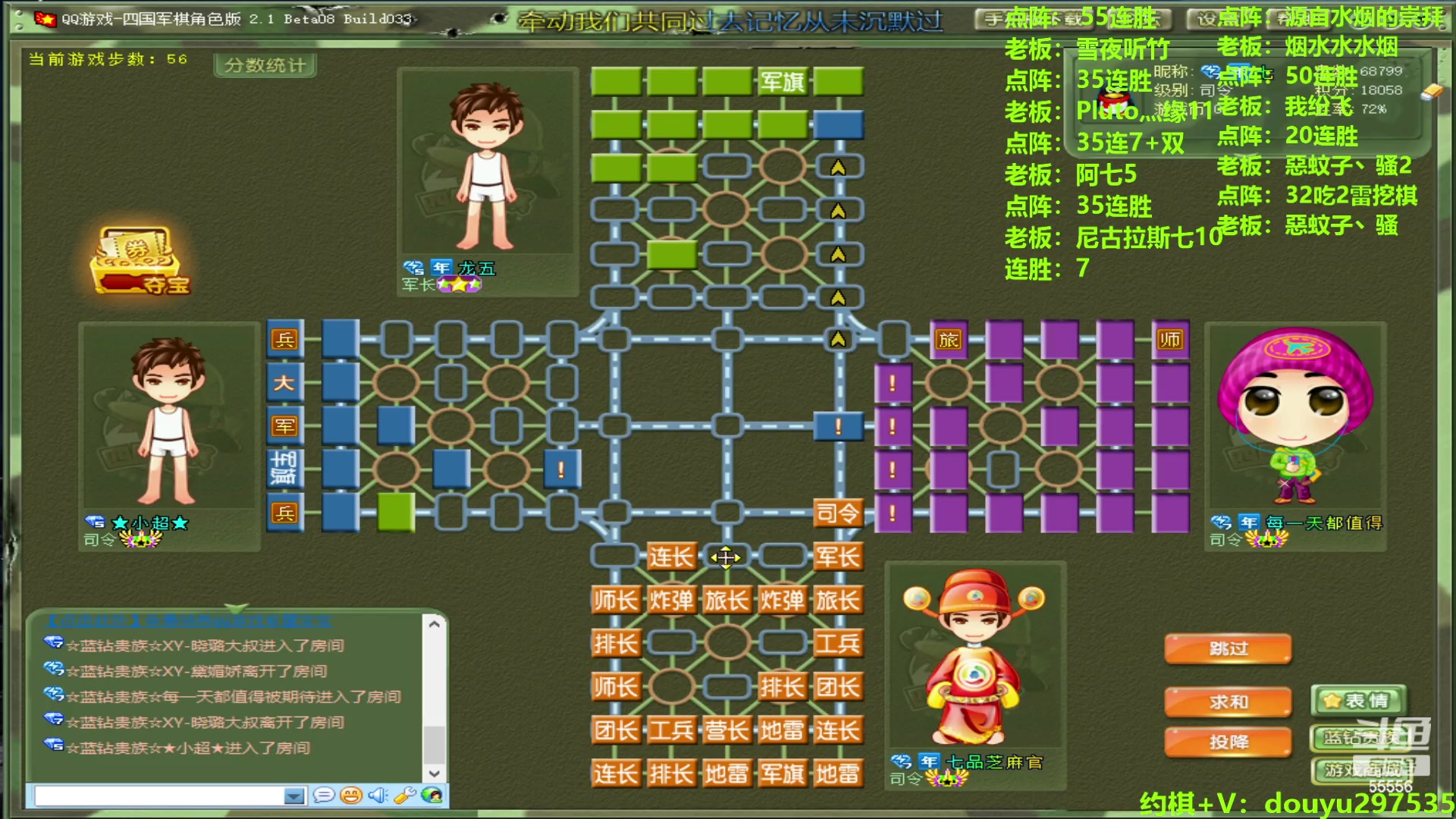Click chat line 每一天都值得被期待进入了房间
The width and height of the screenshot is (1456, 819).
(234, 696)
